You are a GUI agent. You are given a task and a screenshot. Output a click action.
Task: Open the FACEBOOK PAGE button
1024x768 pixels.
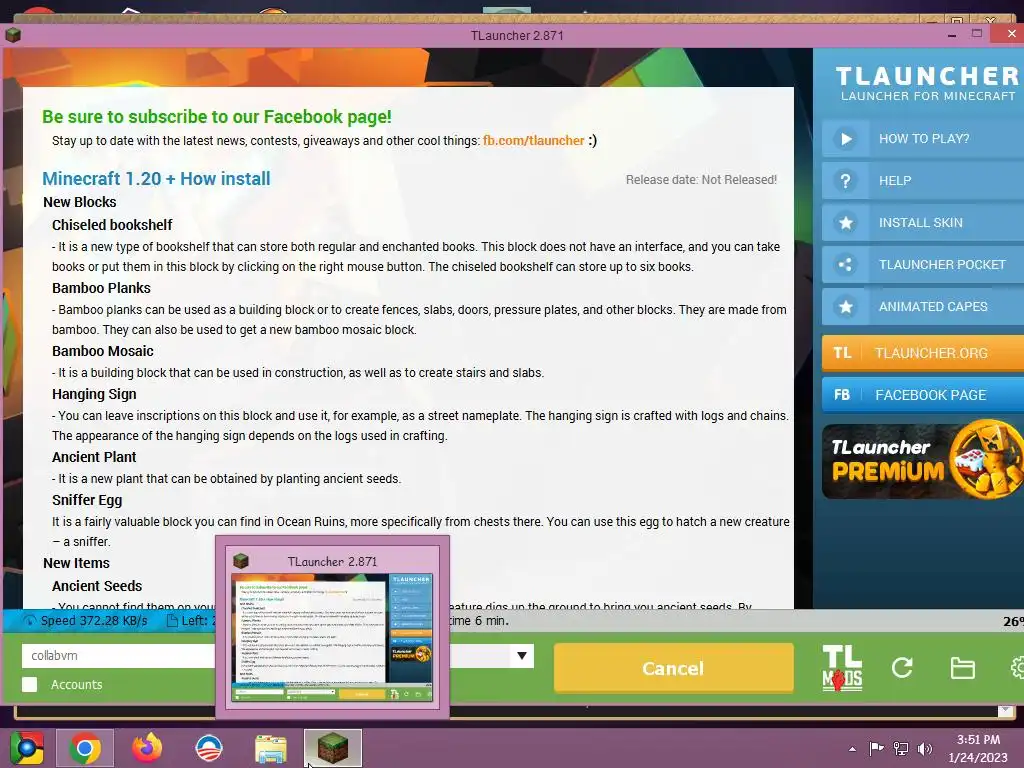point(923,394)
